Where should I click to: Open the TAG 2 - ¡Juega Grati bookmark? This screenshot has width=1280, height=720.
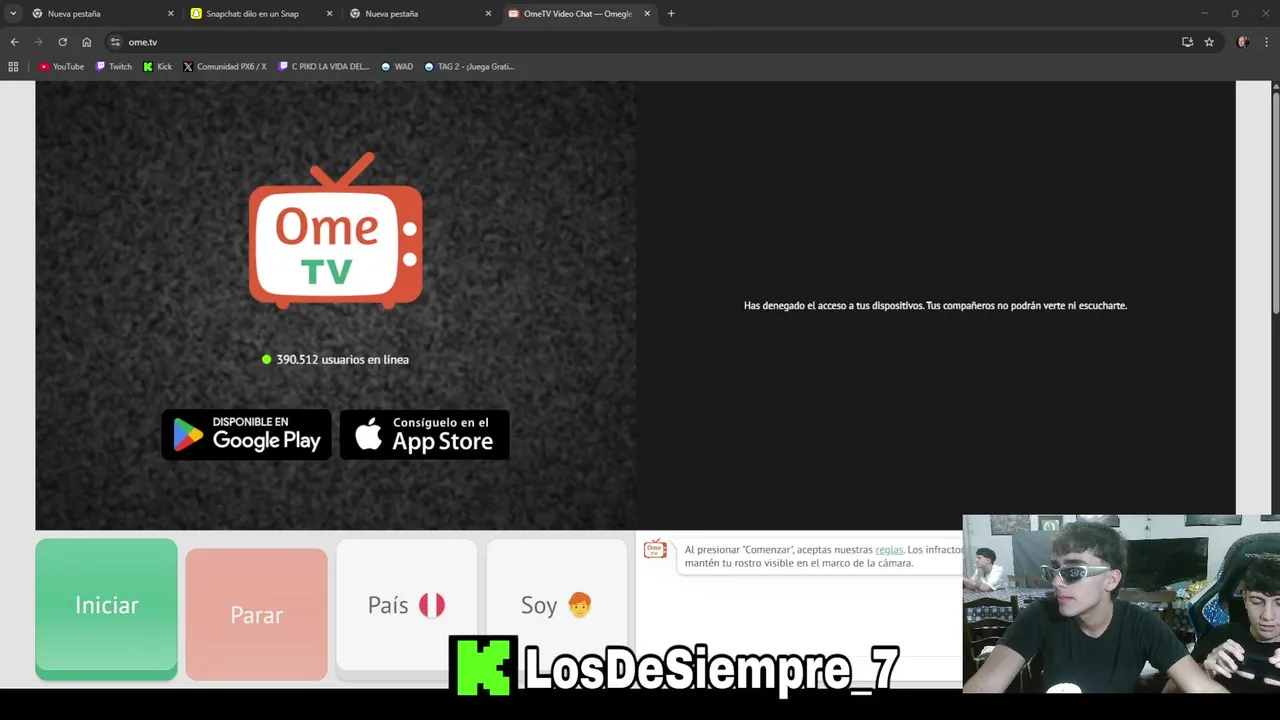pyautogui.click(x=469, y=67)
